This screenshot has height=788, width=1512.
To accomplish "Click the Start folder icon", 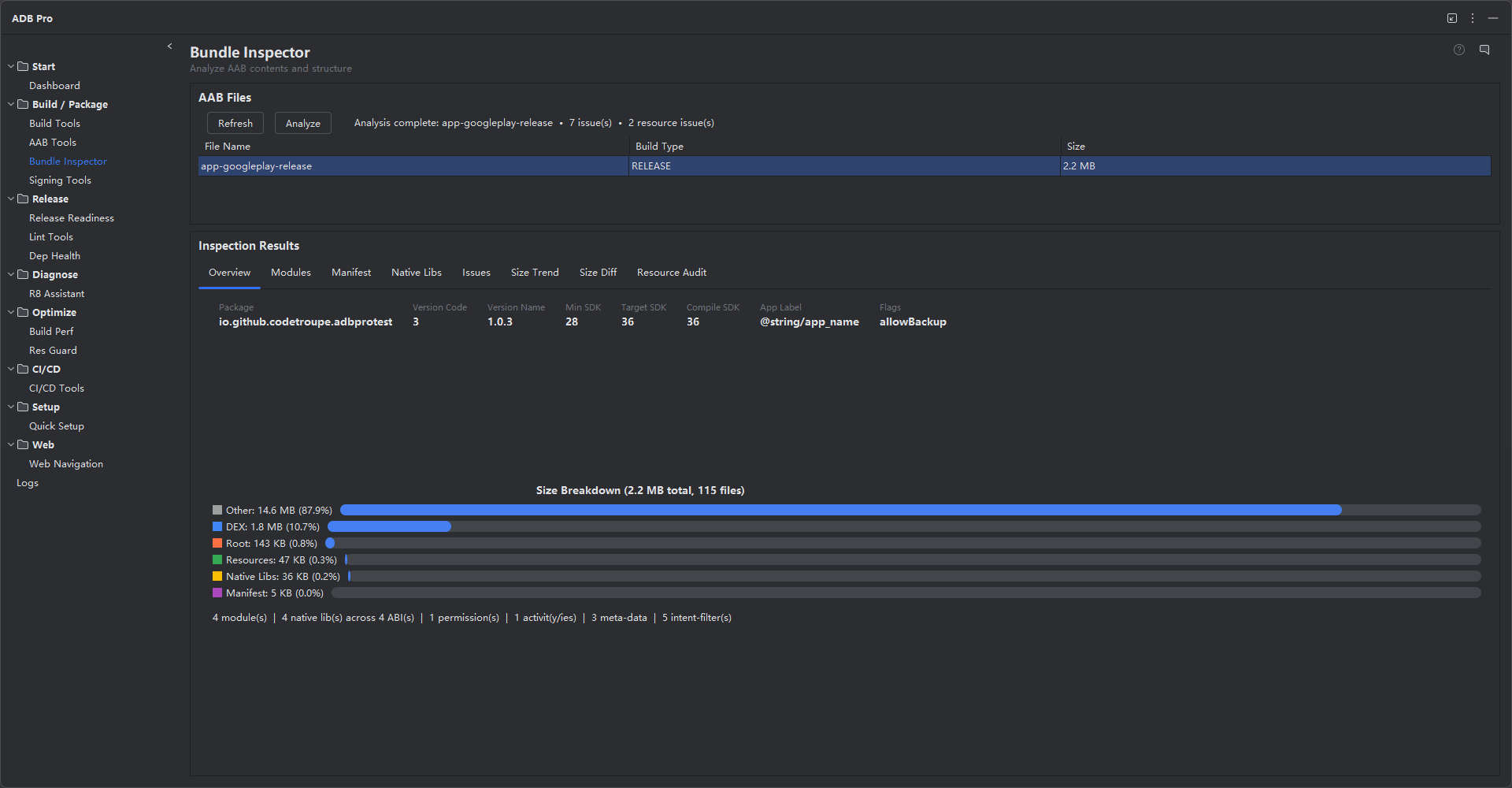I will coord(24,66).
